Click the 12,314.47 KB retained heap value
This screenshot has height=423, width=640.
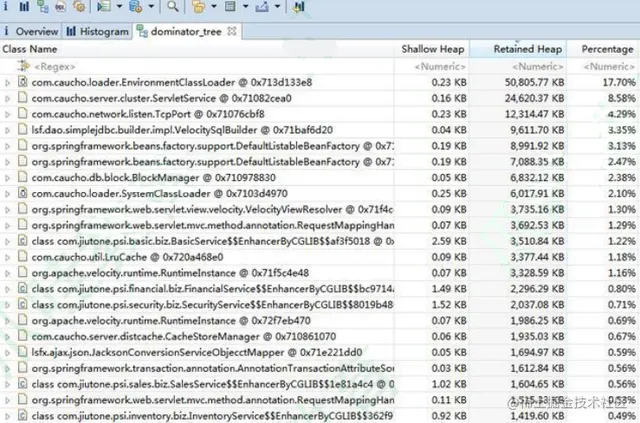tap(534, 114)
